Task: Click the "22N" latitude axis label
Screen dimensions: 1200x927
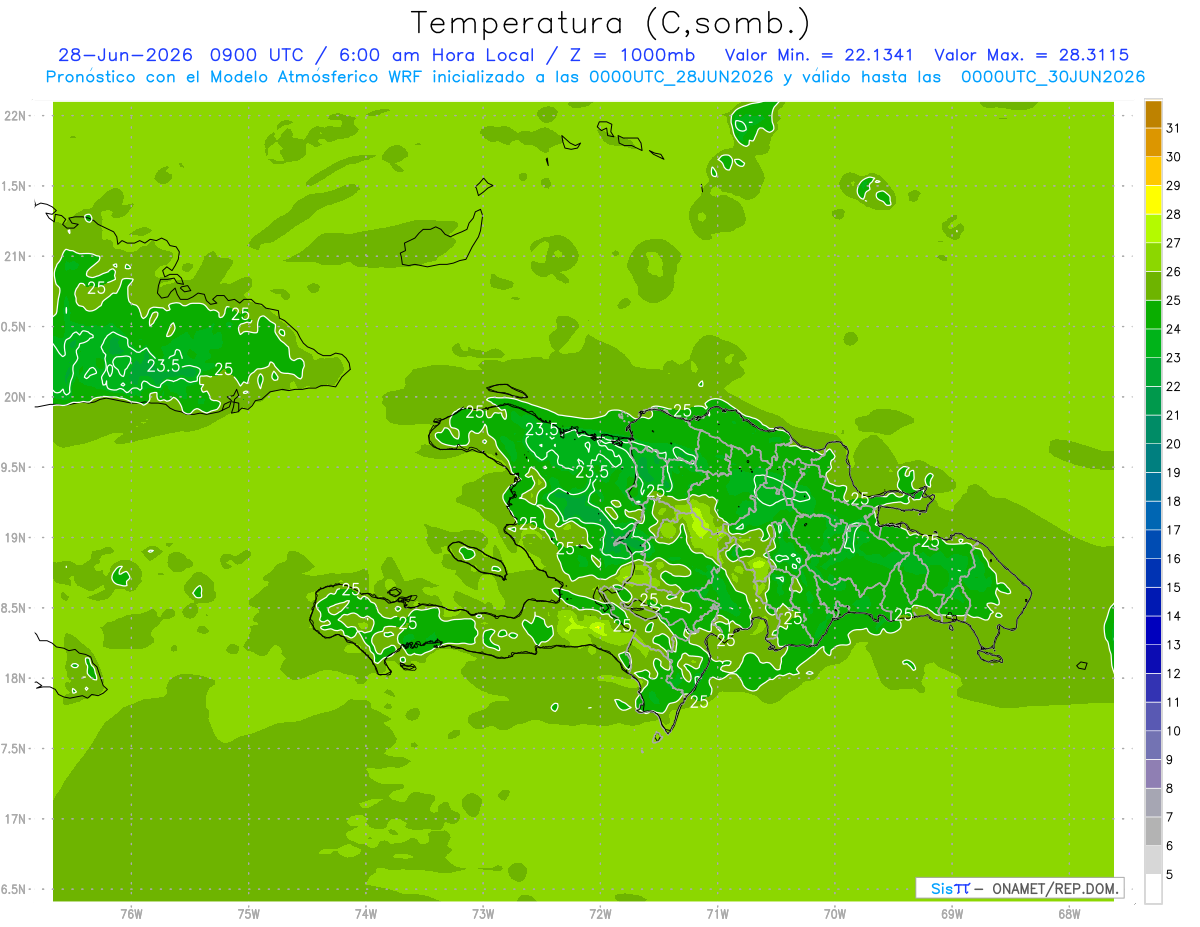Action: click(15, 116)
